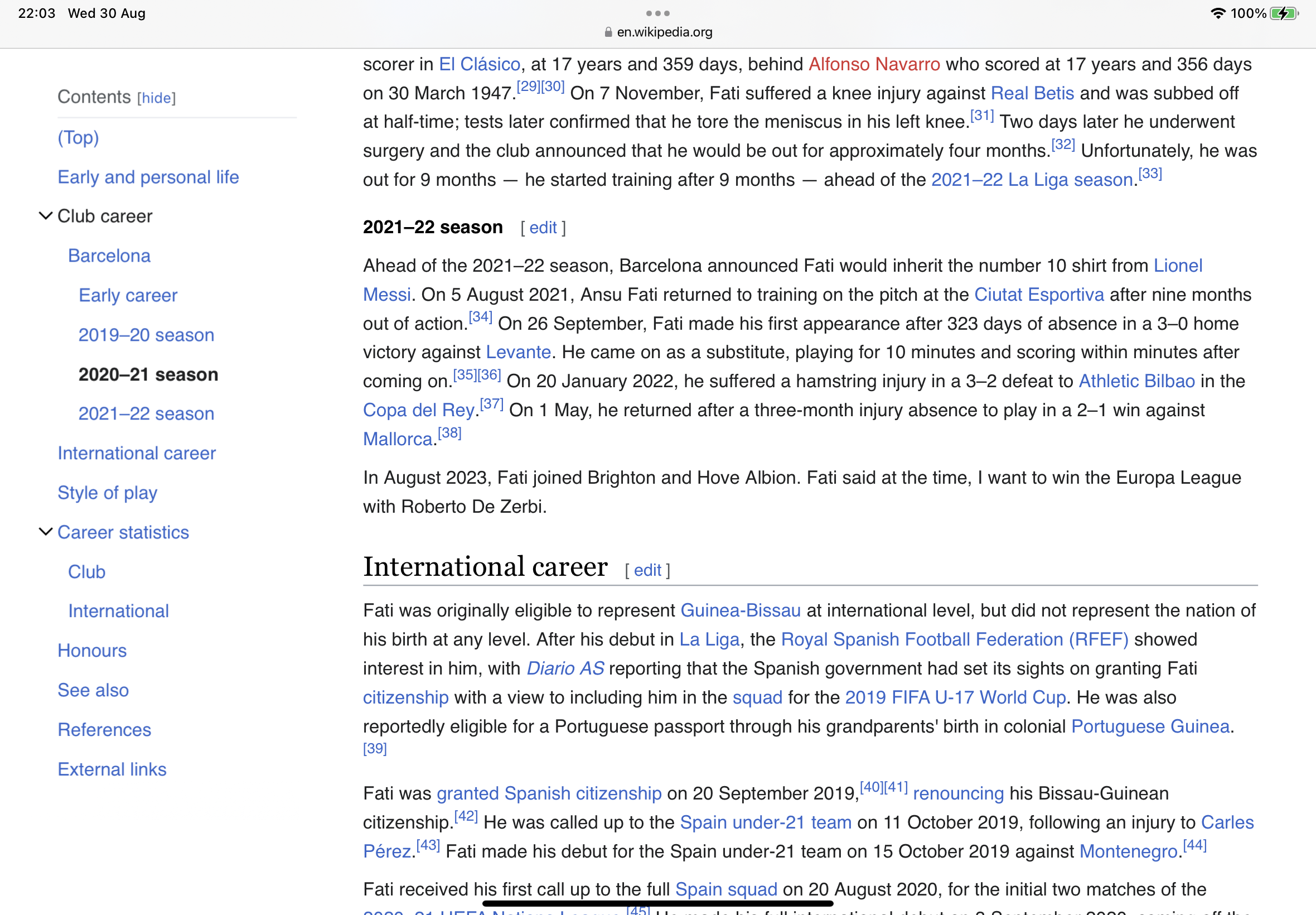Jump to International statistics entry
Viewport: 1316px width, 915px height.
point(118,611)
